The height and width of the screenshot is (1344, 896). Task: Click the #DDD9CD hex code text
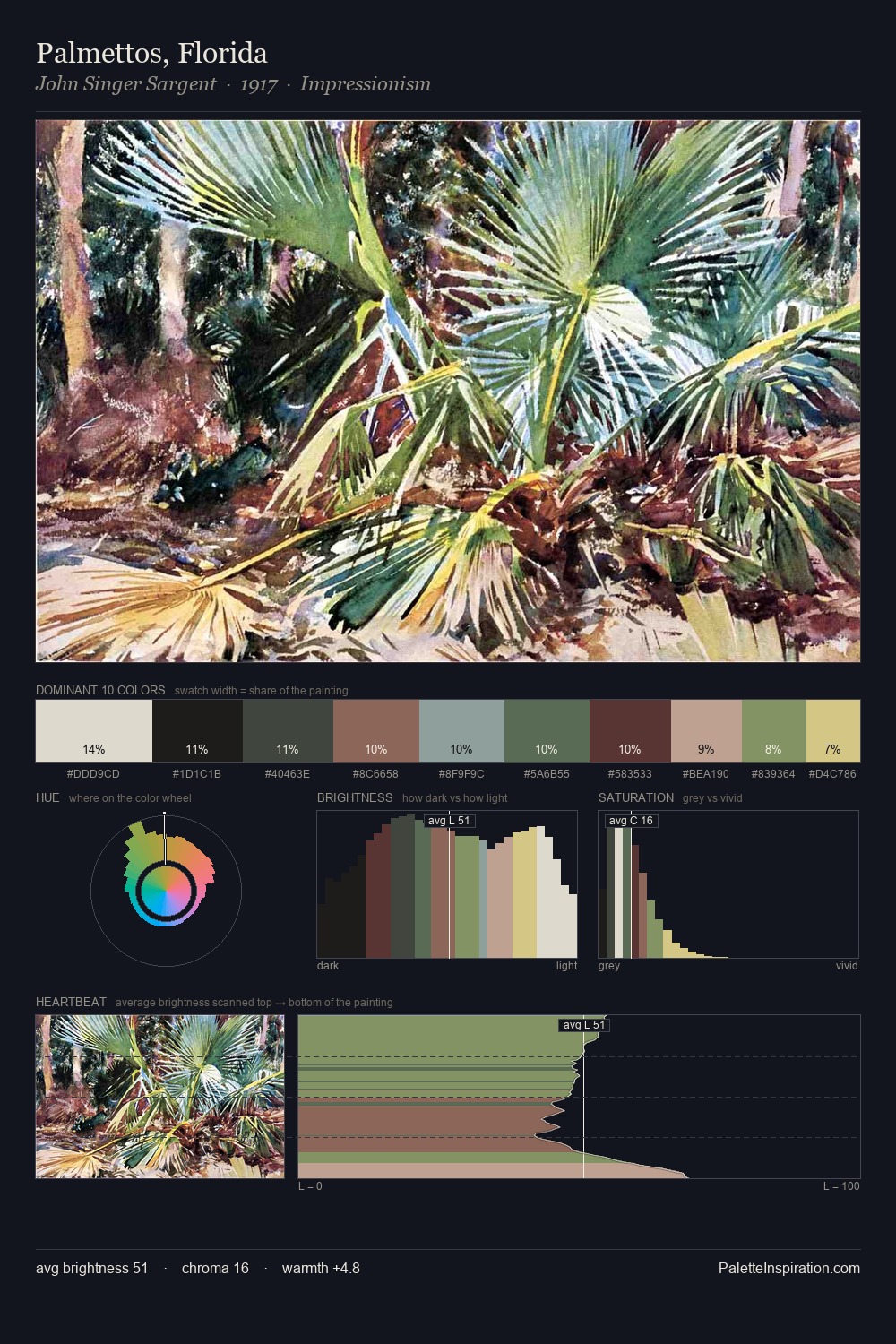(x=93, y=773)
